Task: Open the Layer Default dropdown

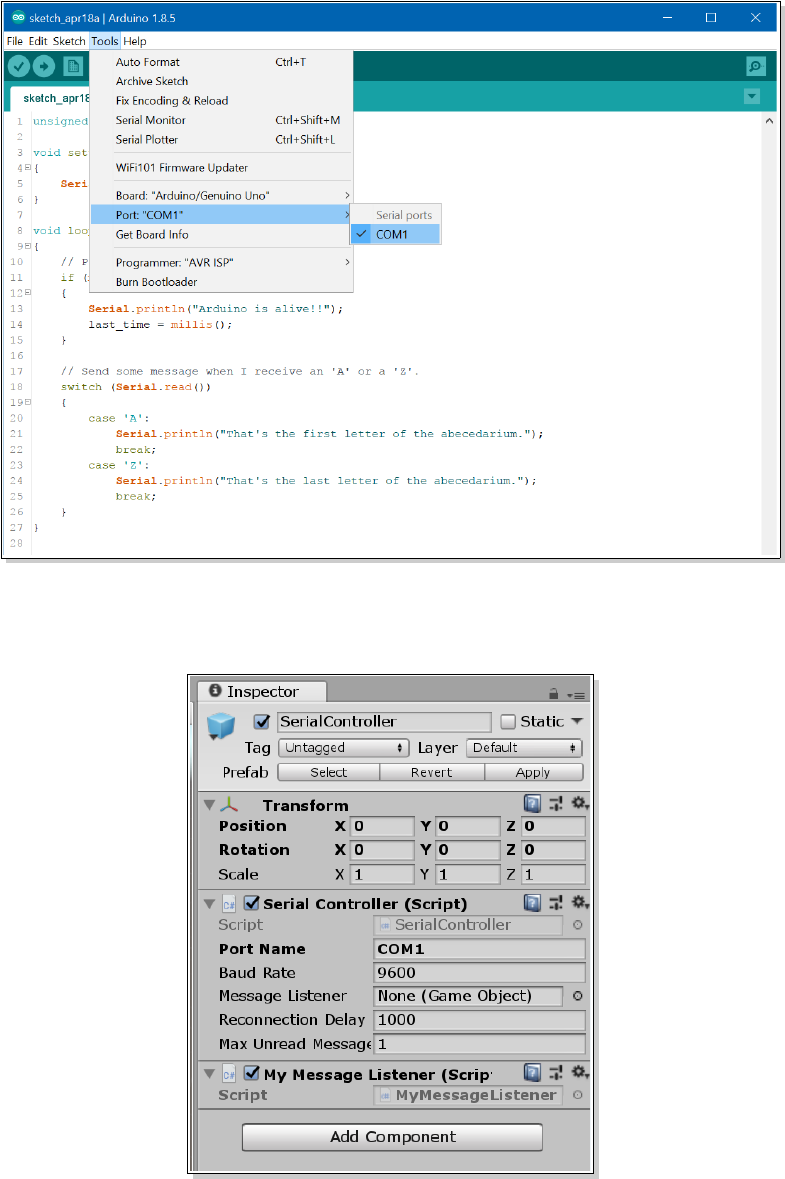Action: (x=524, y=748)
